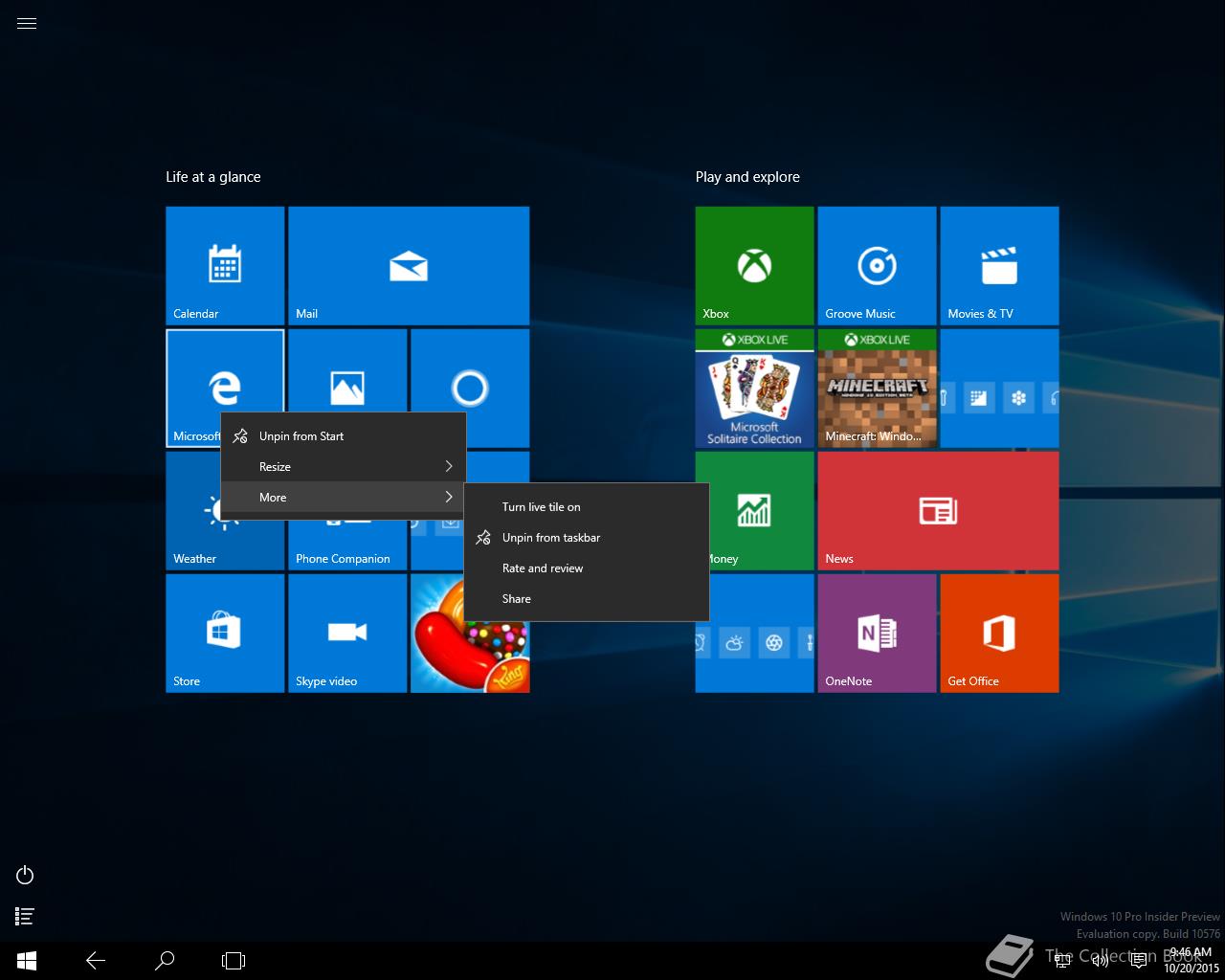Screen dimensions: 1225x980
Task: Open the Groove Music tile
Action: (x=878, y=266)
